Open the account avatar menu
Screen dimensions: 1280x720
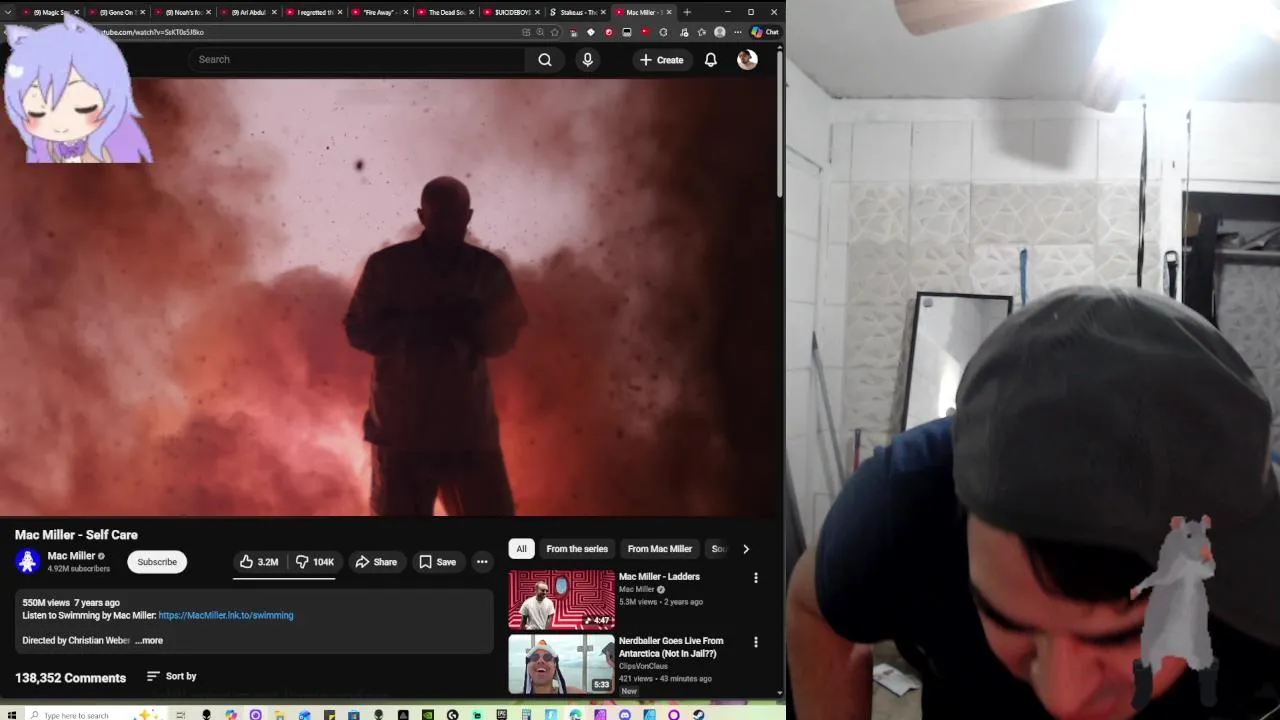click(x=747, y=60)
